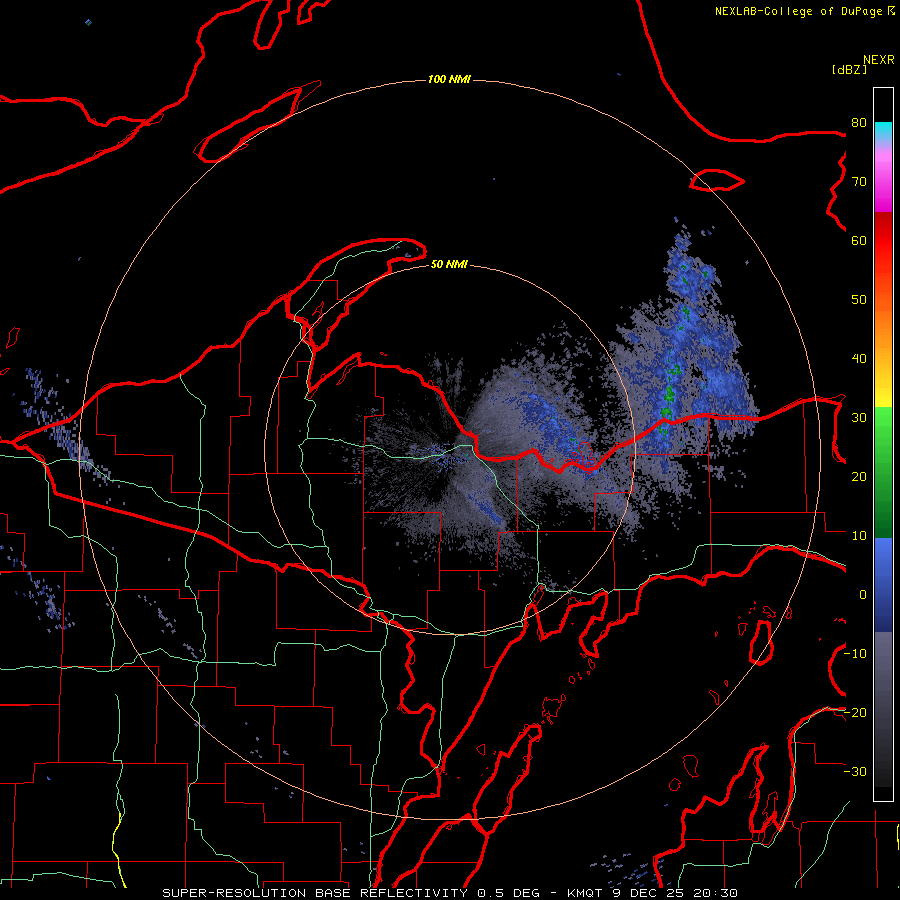The width and height of the screenshot is (900, 900).
Task: Click the green reflectivity core east of the radar
Action: pyautogui.click(x=668, y=396)
